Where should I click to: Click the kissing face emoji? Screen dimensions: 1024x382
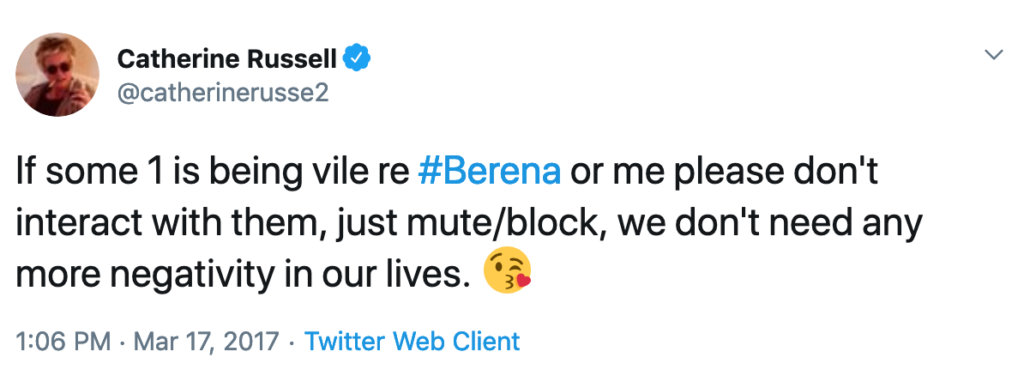507,273
